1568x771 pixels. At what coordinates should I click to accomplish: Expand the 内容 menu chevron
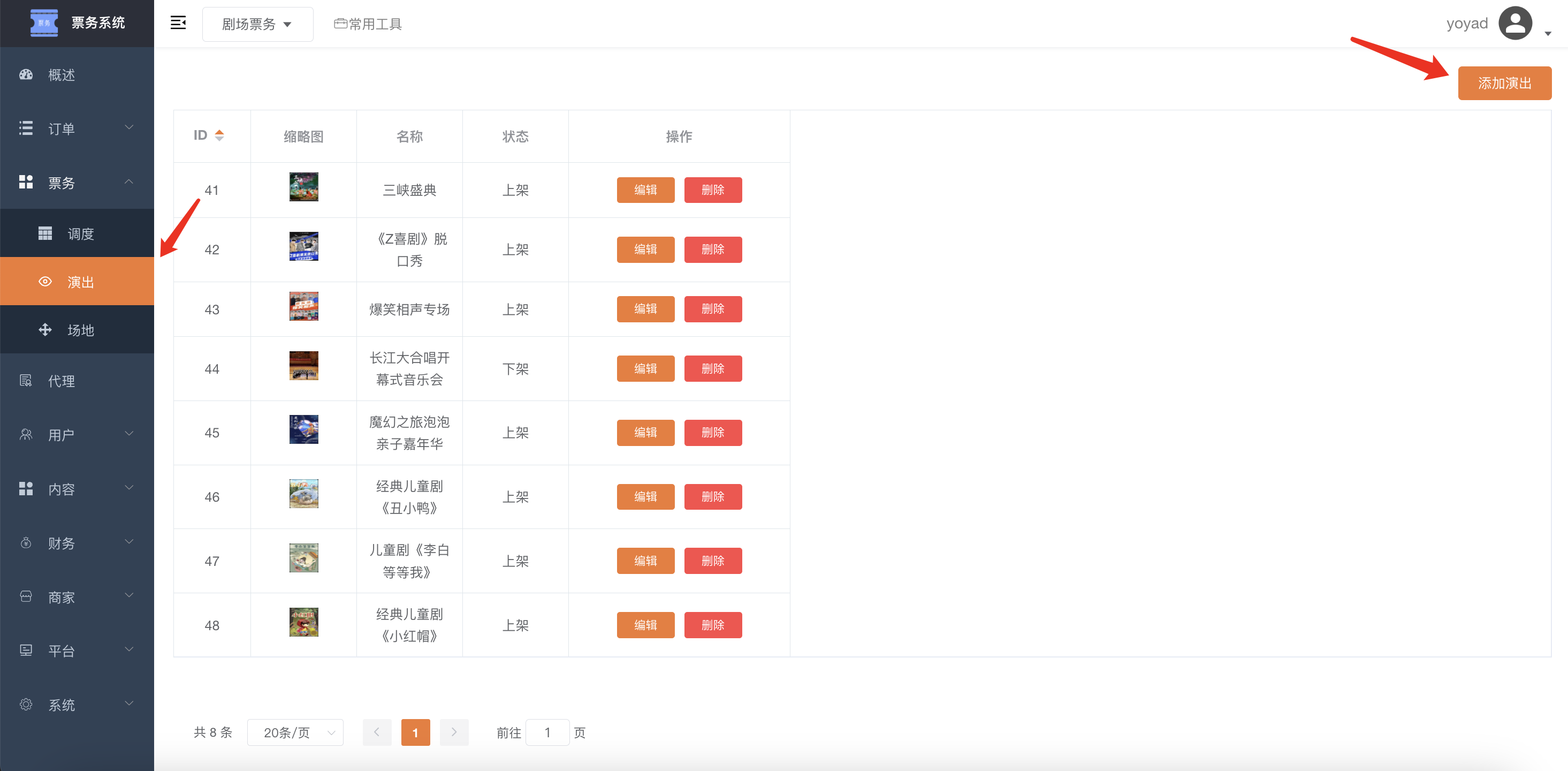[129, 487]
